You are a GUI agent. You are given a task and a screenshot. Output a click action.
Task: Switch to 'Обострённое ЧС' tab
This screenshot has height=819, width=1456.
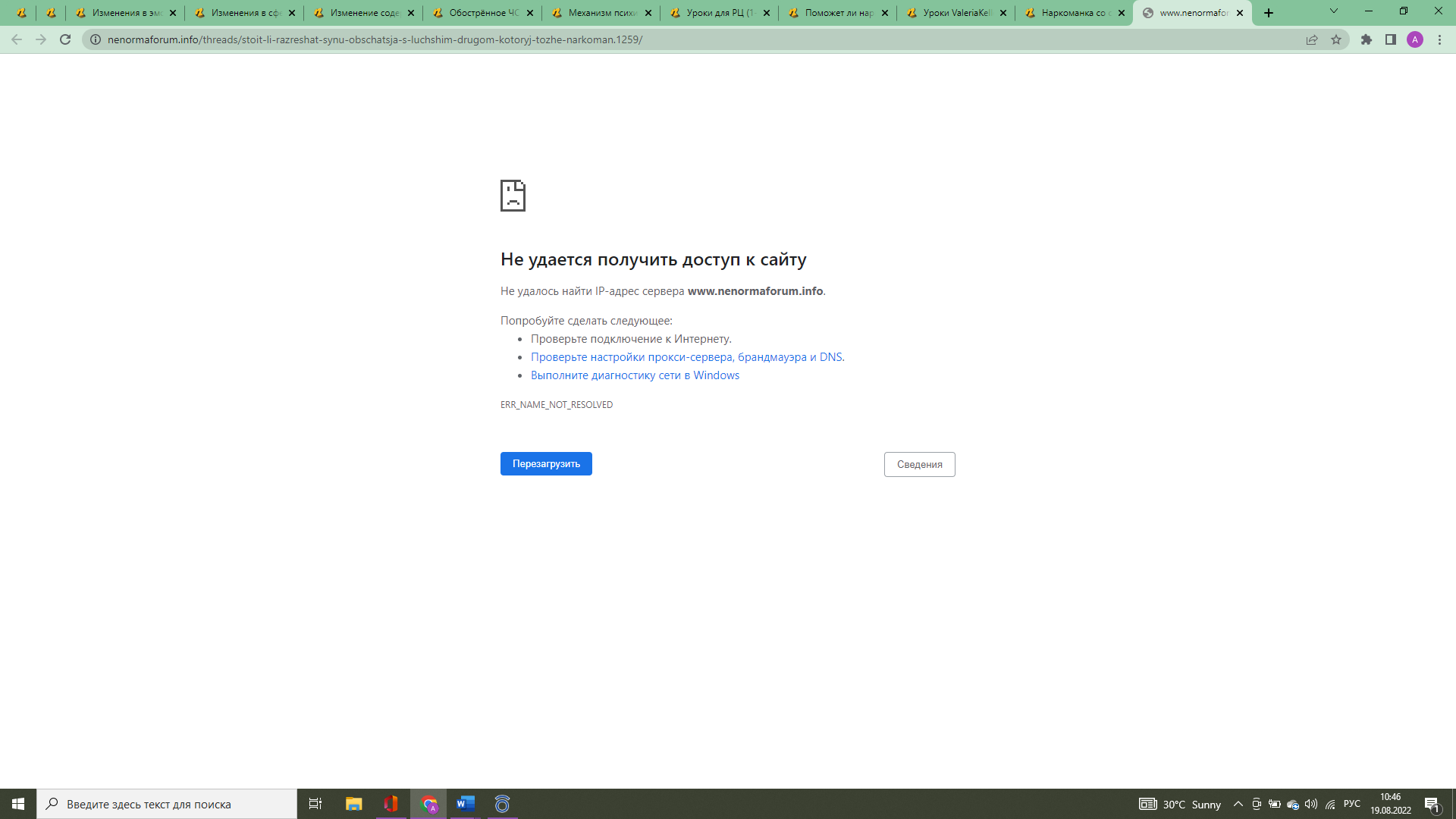tap(482, 13)
